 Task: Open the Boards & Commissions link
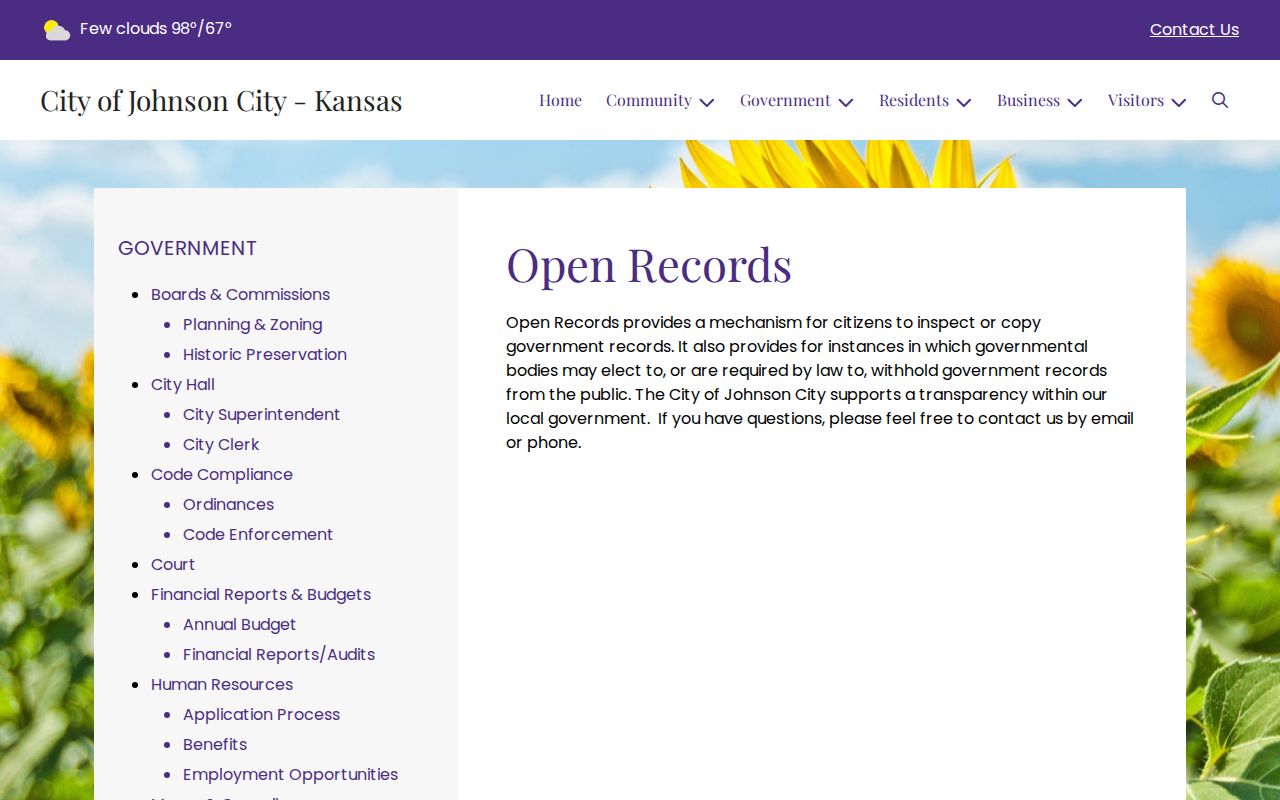(x=240, y=294)
